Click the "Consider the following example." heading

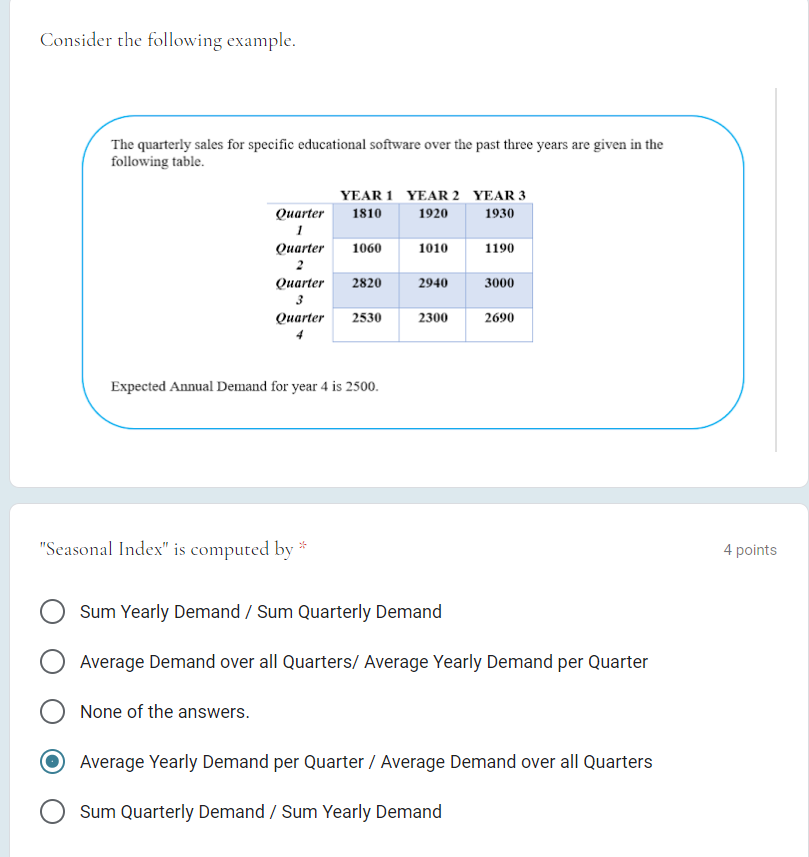(168, 40)
